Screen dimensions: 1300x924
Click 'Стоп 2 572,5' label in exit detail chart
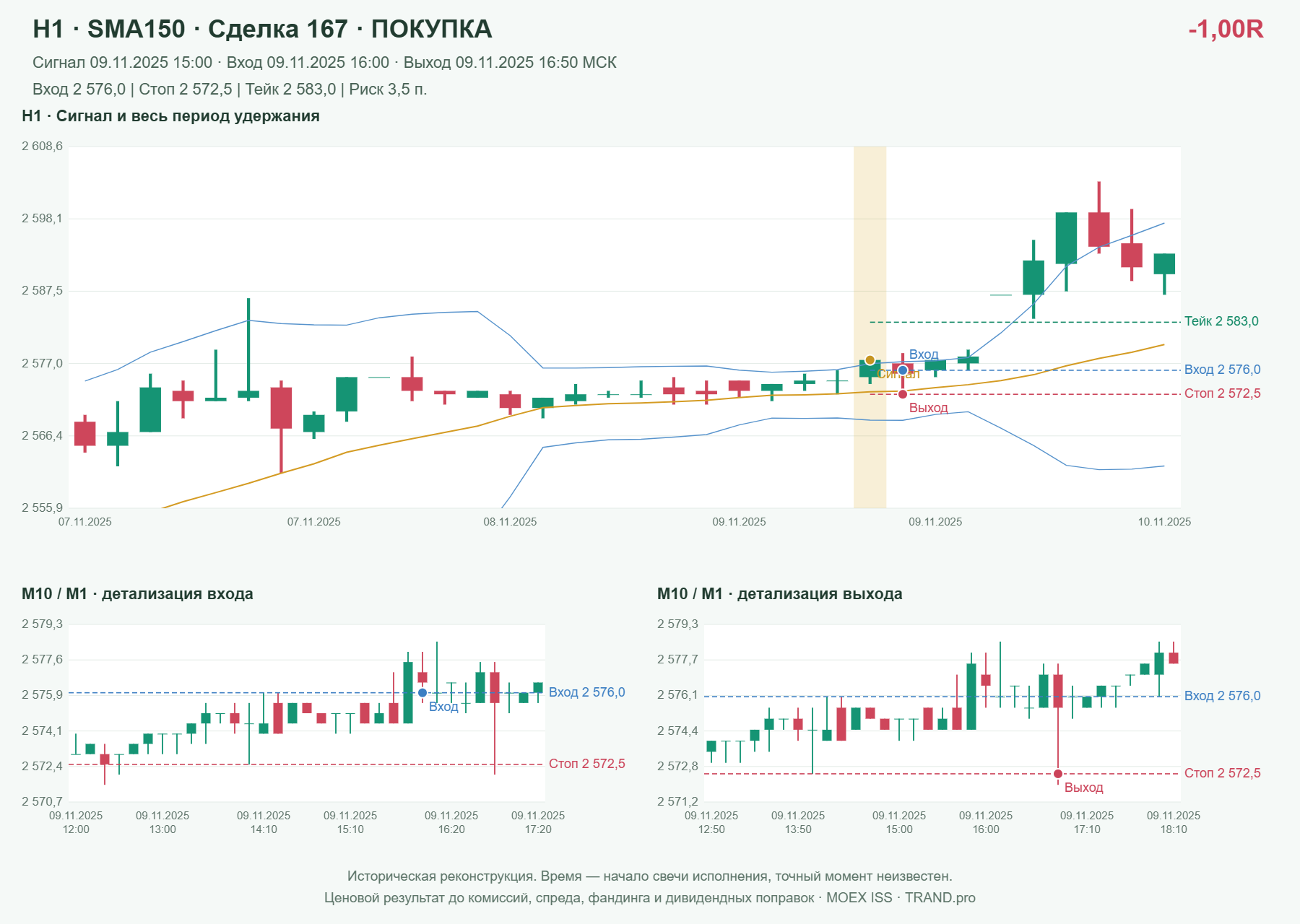point(1223,773)
